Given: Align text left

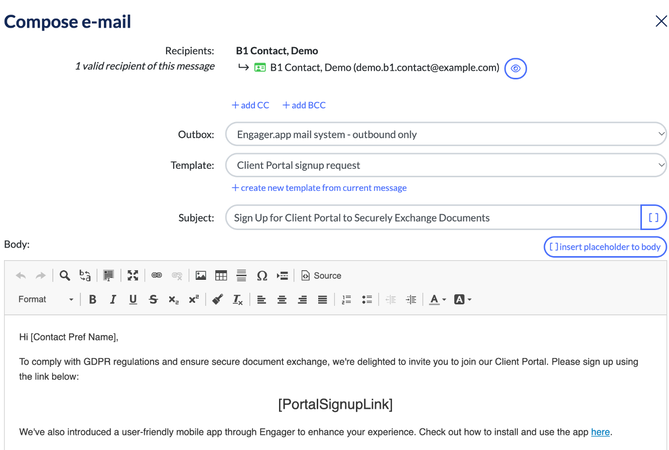Looking at the screenshot, I should point(262,299).
